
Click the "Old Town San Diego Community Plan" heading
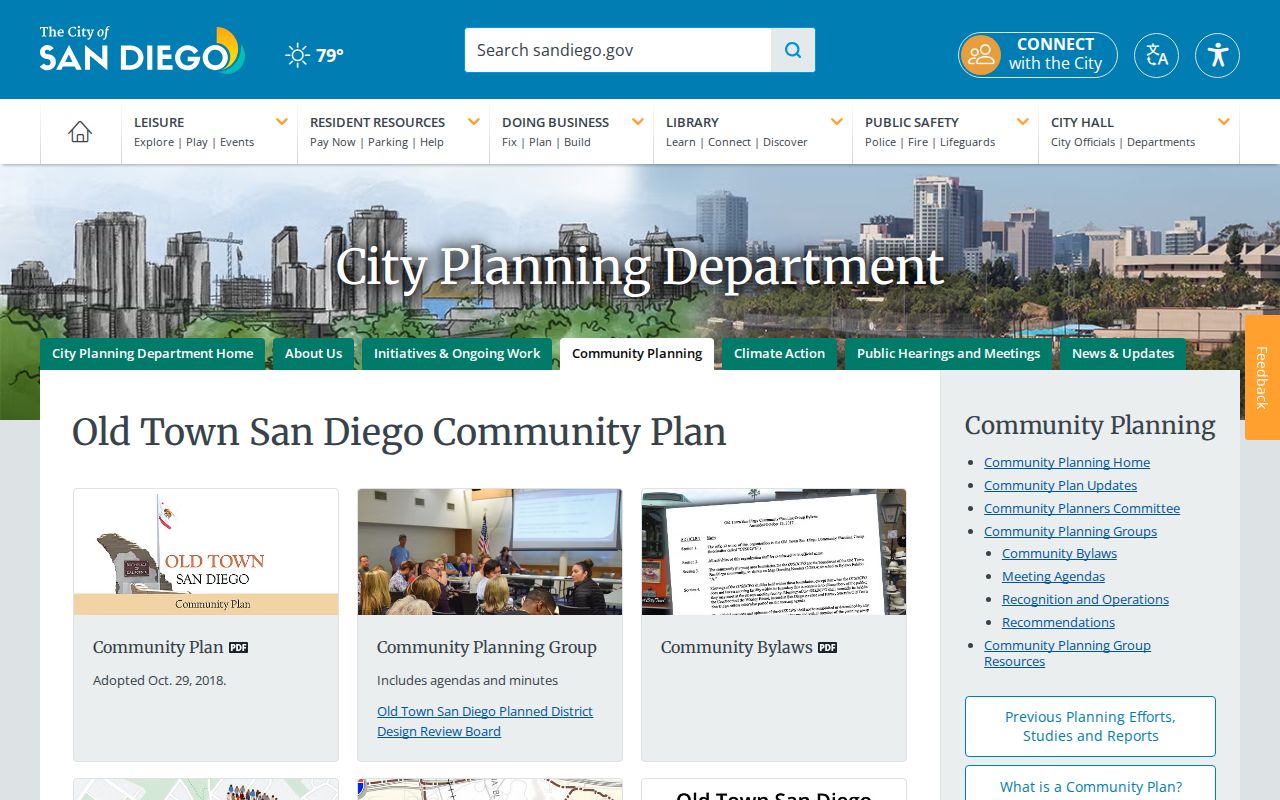click(399, 432)
